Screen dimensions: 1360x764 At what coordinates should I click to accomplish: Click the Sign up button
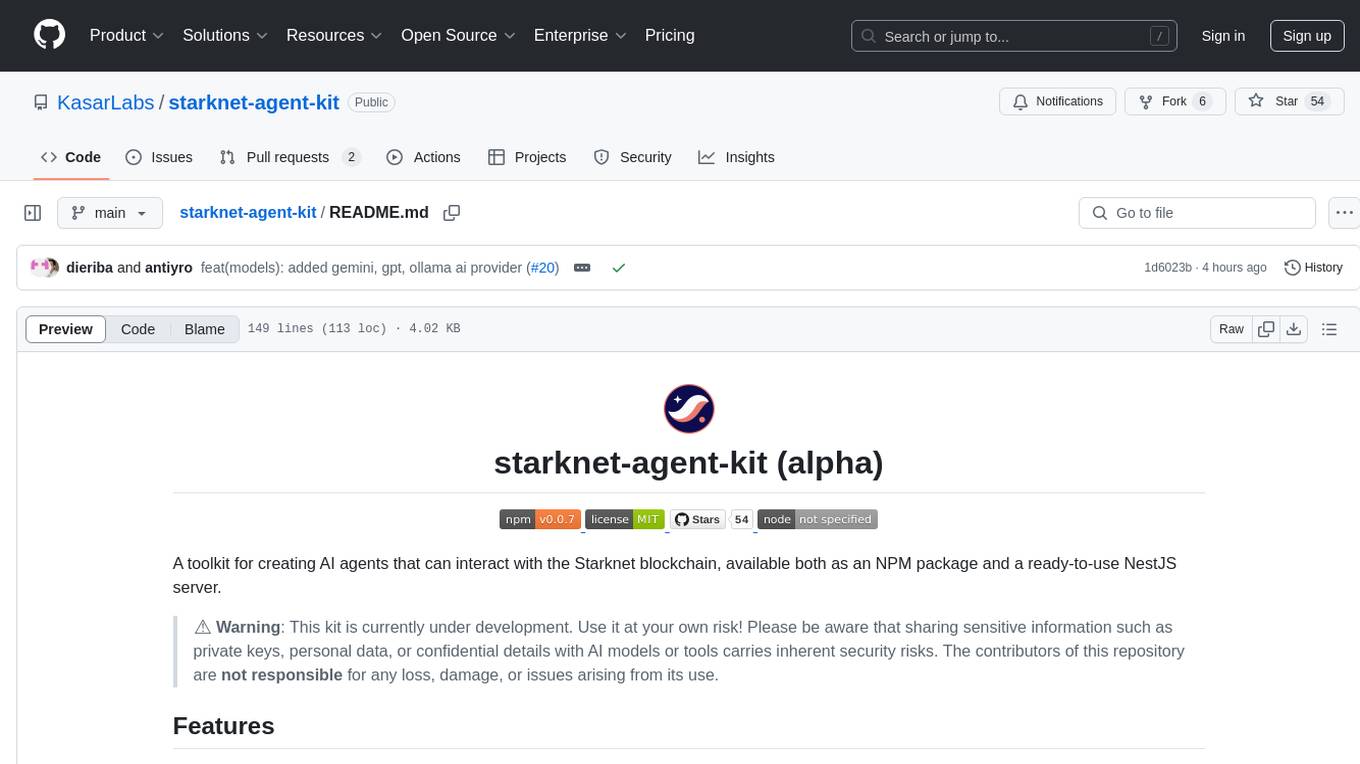[x=1307, y=36]
